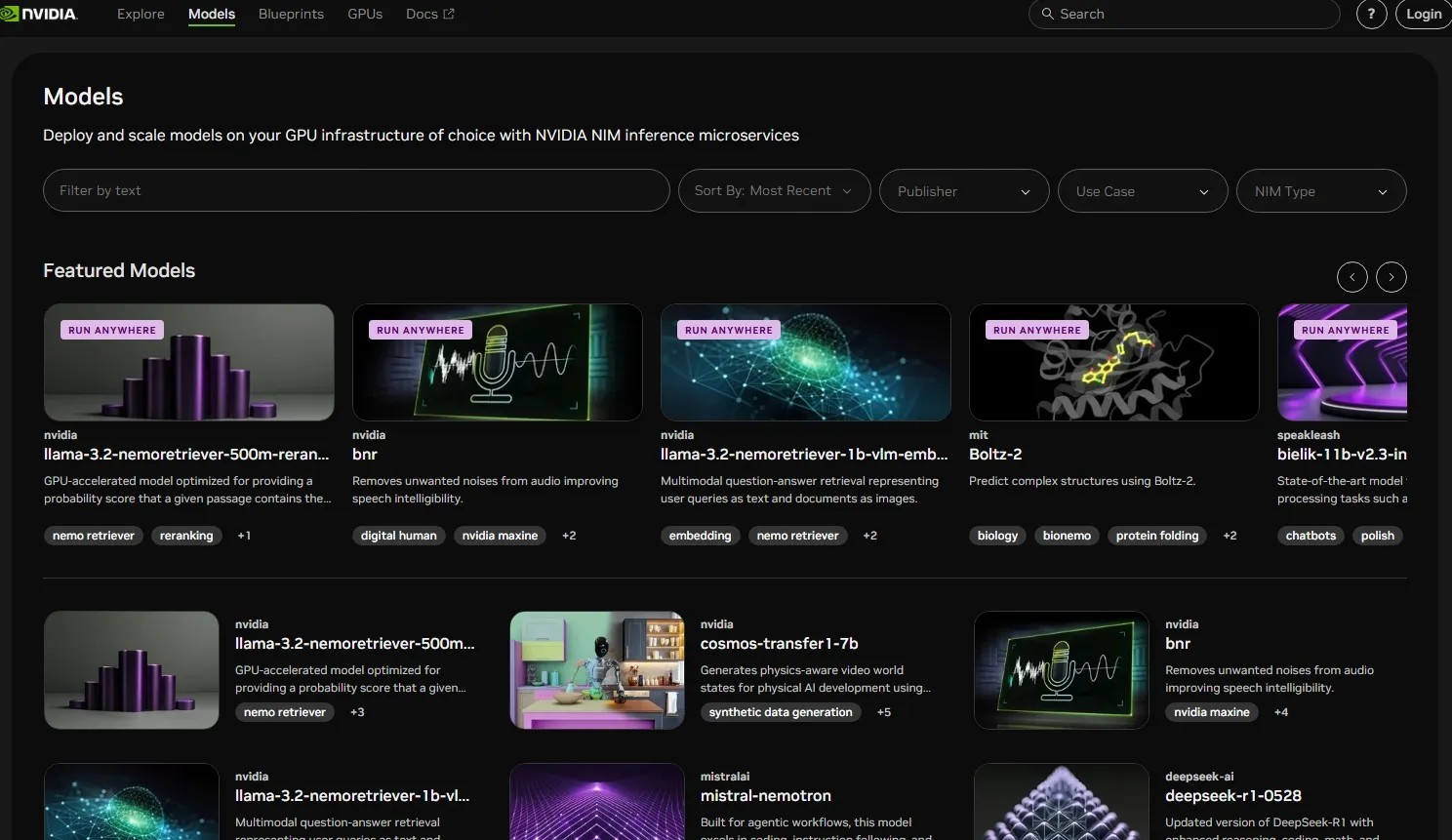
Task: Open the Boltz-2 model title
Action: (995, 455)
